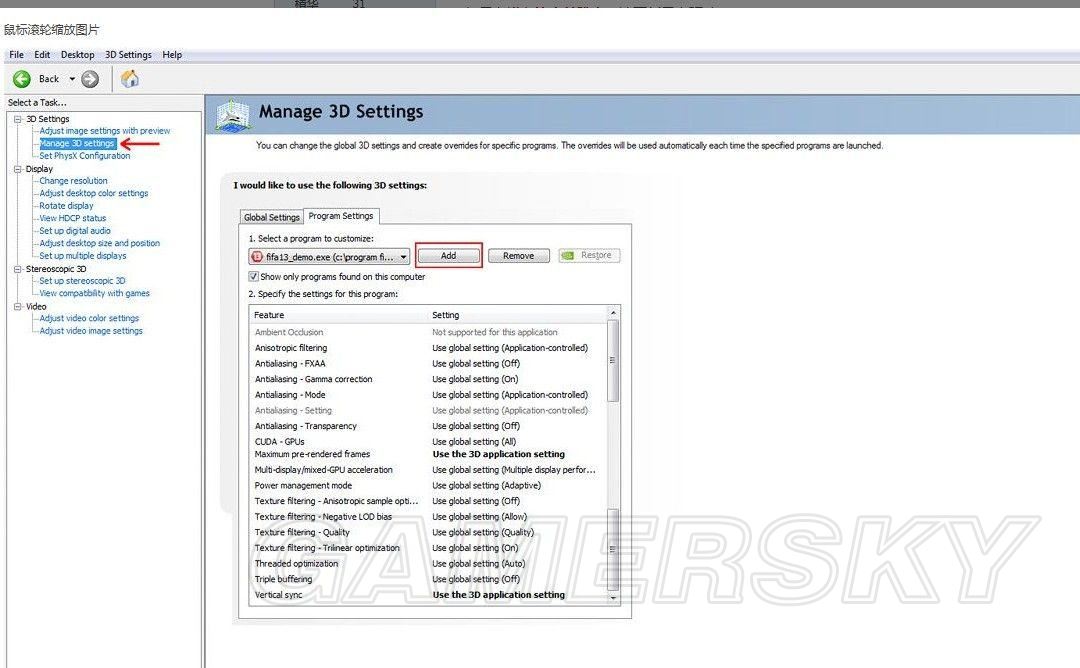Select the Antialiasing - FXAA row
This screenshot has width=1080, height=668.
click(x=428, y=364)
